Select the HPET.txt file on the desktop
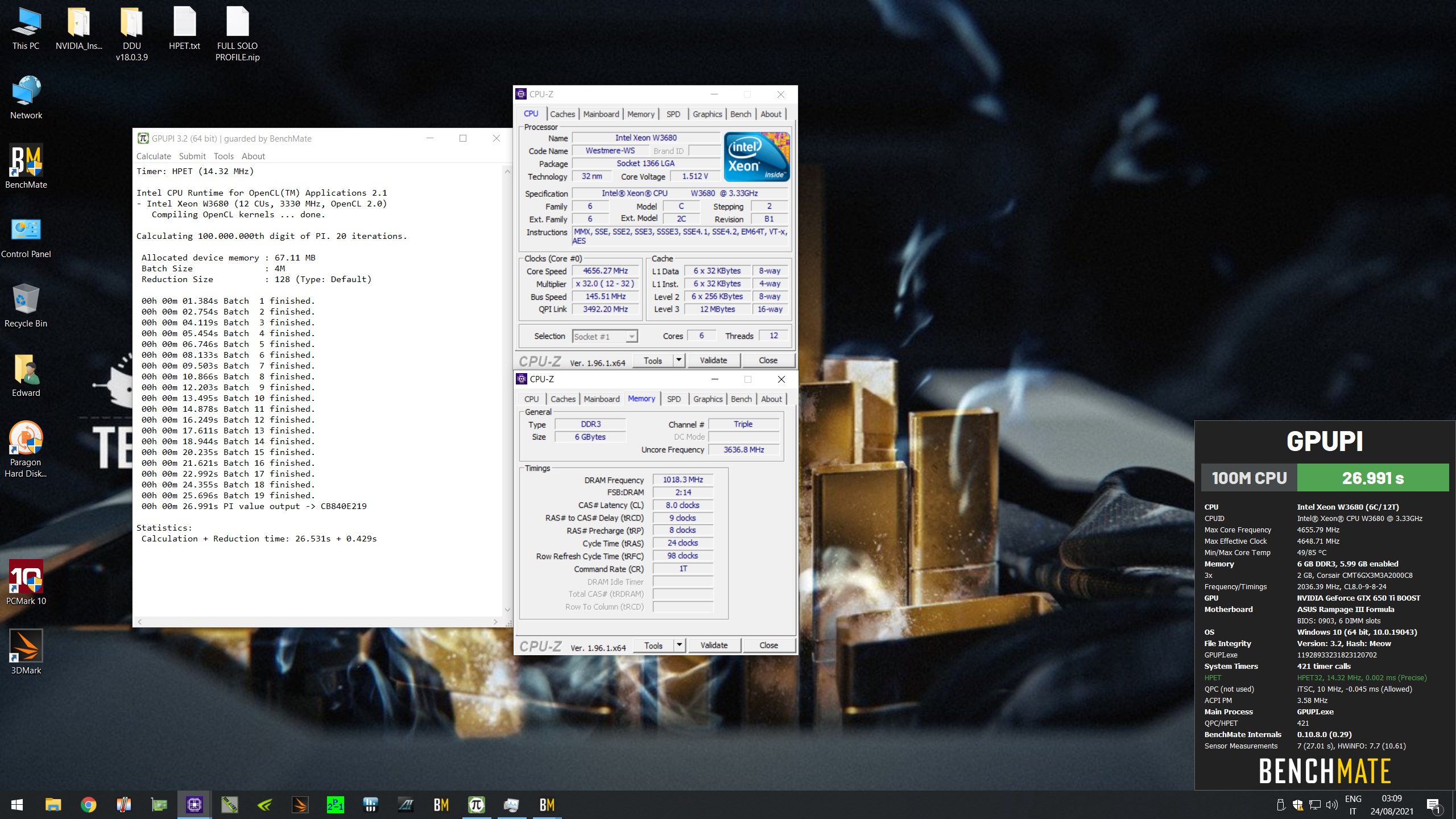Screen dimensions: 1456x819 click(184, 28)
